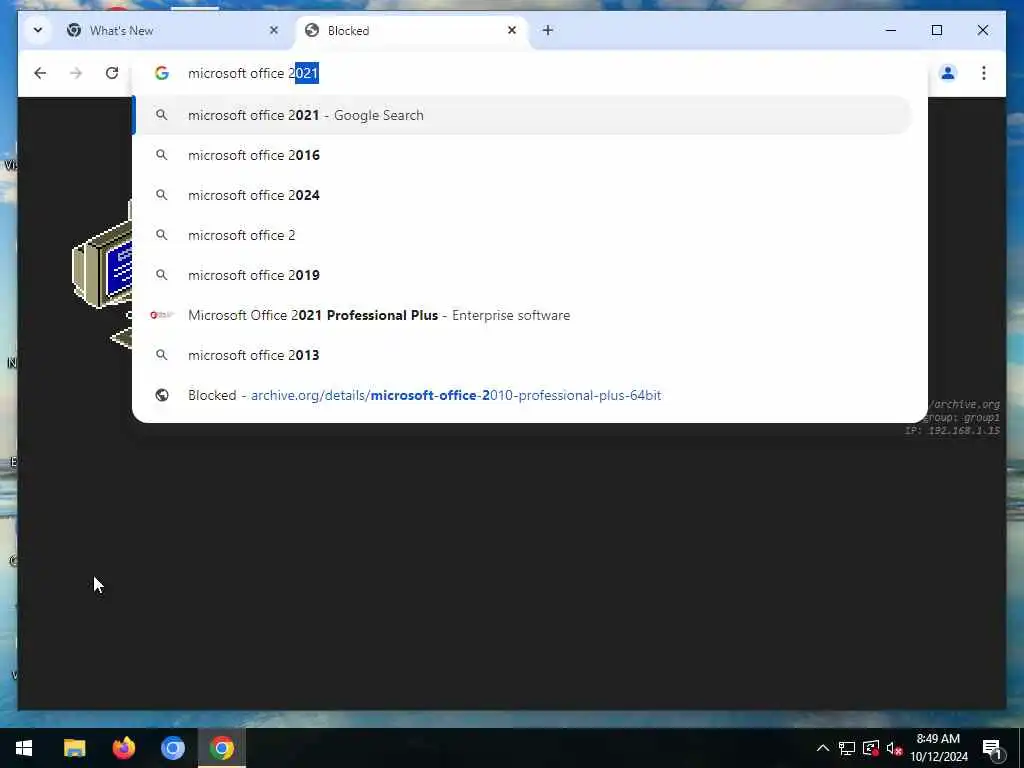
Task: Click the Google Chrome taskbar icon
Action: (x=222, y=748)
